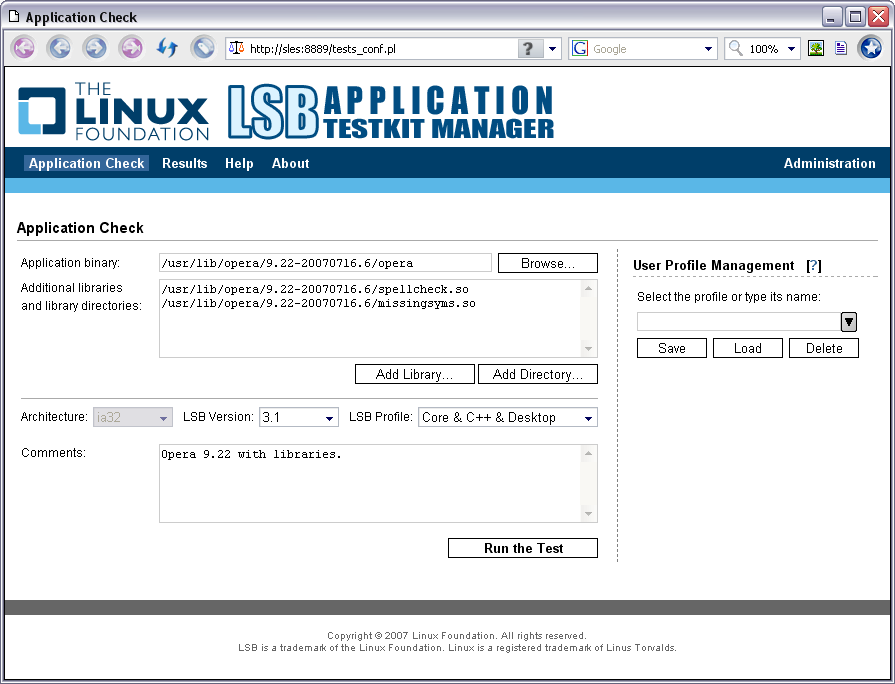Image resolution: width=895 pixels, height=684 pixels.
Task: Click the Additional libraries text area
Action: click(370, 319)
